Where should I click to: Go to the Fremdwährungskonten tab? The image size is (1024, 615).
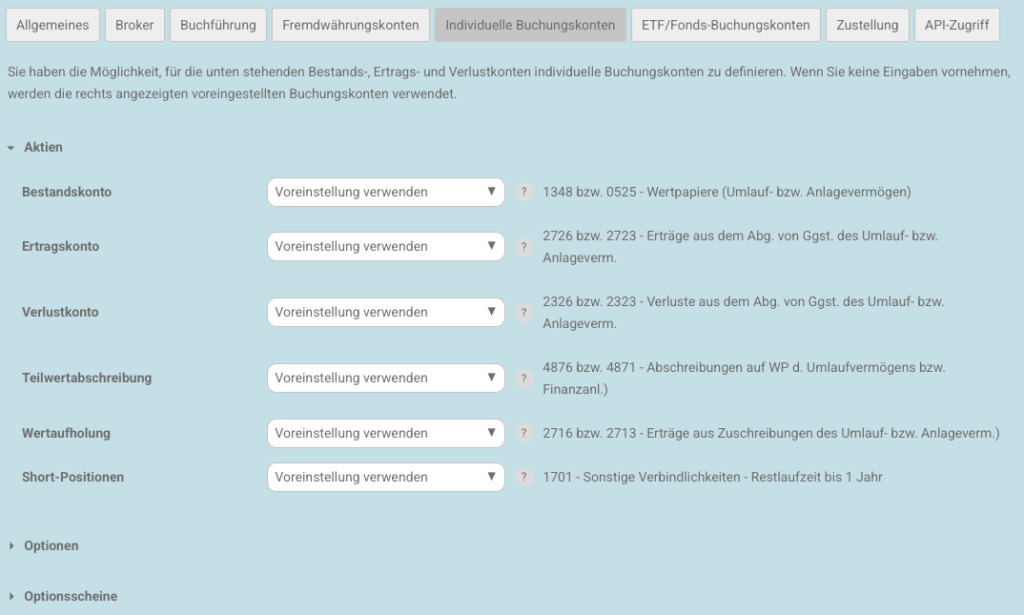350,24
